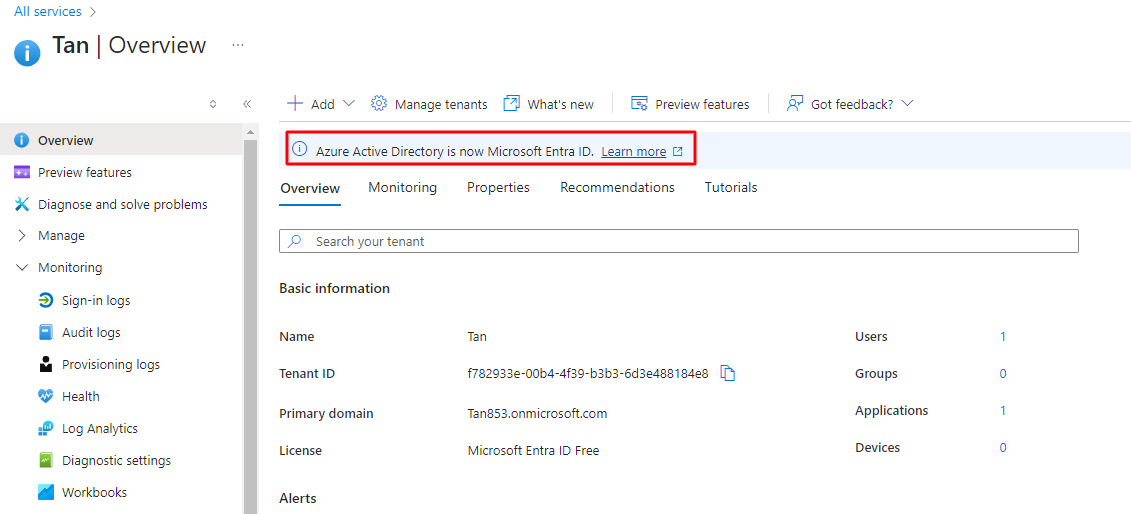Click the Learn more link in banner
1131x514 pixels.
click(x=633, y=151)
